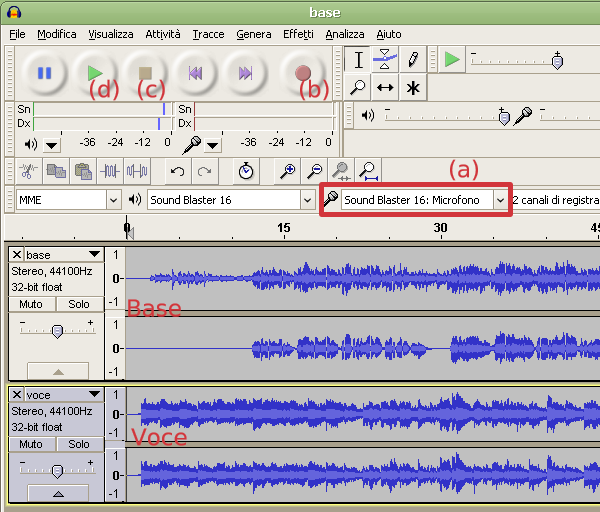Viewport: 600px width, 512px height.
Task: Select the Time Shift tool
Action: [385, 88]
